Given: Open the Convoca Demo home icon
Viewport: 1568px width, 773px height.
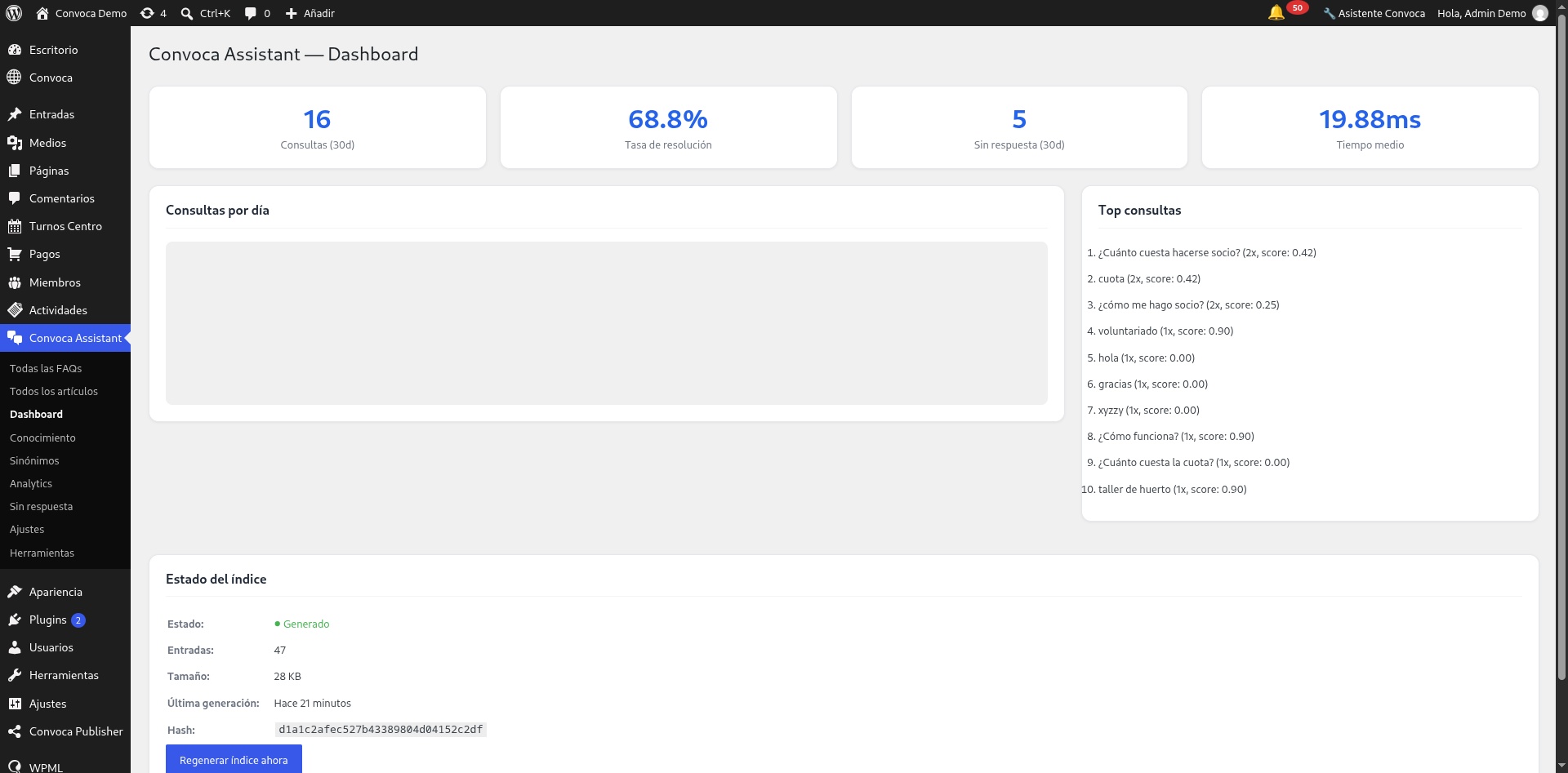Looking at the screenshot, I should (x=42, y=13).
